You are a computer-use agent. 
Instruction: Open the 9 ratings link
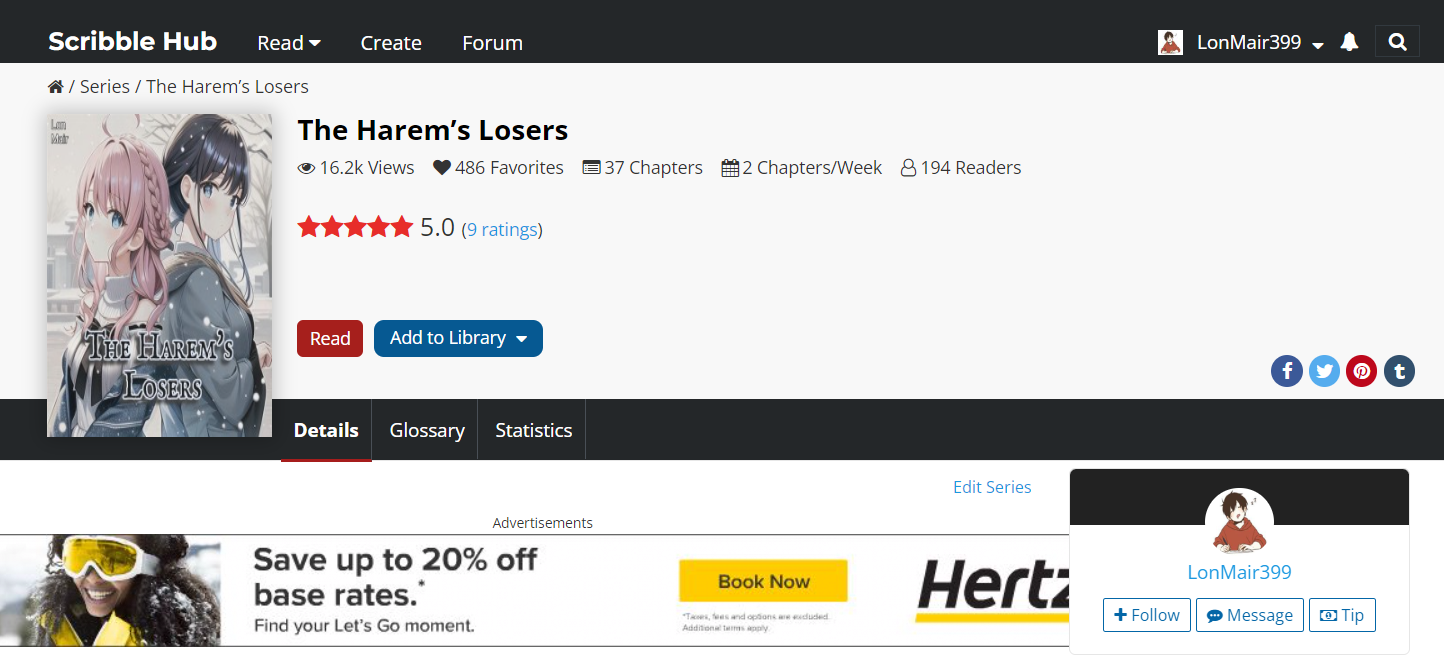coord(502,229)
